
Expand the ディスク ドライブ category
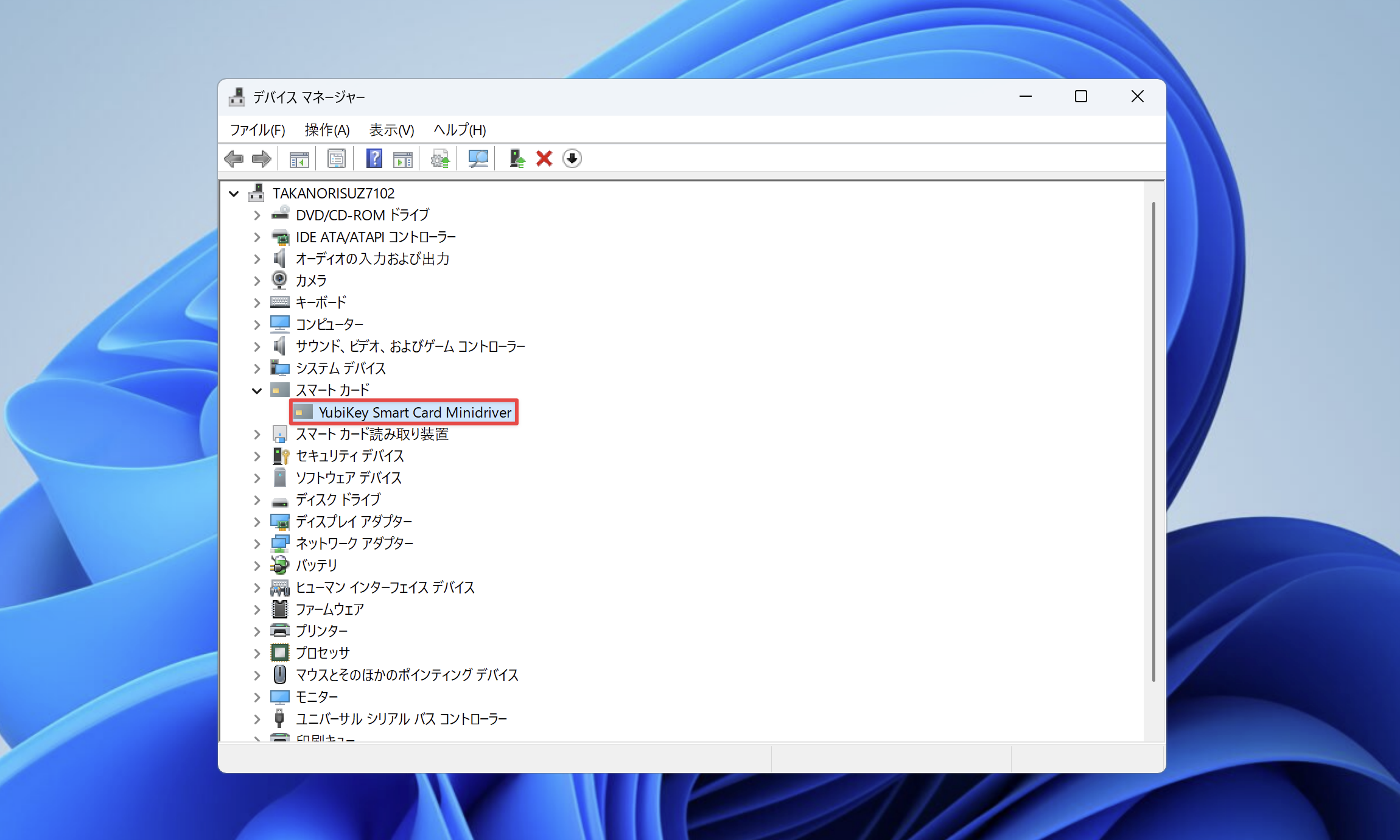click(257, 500)
